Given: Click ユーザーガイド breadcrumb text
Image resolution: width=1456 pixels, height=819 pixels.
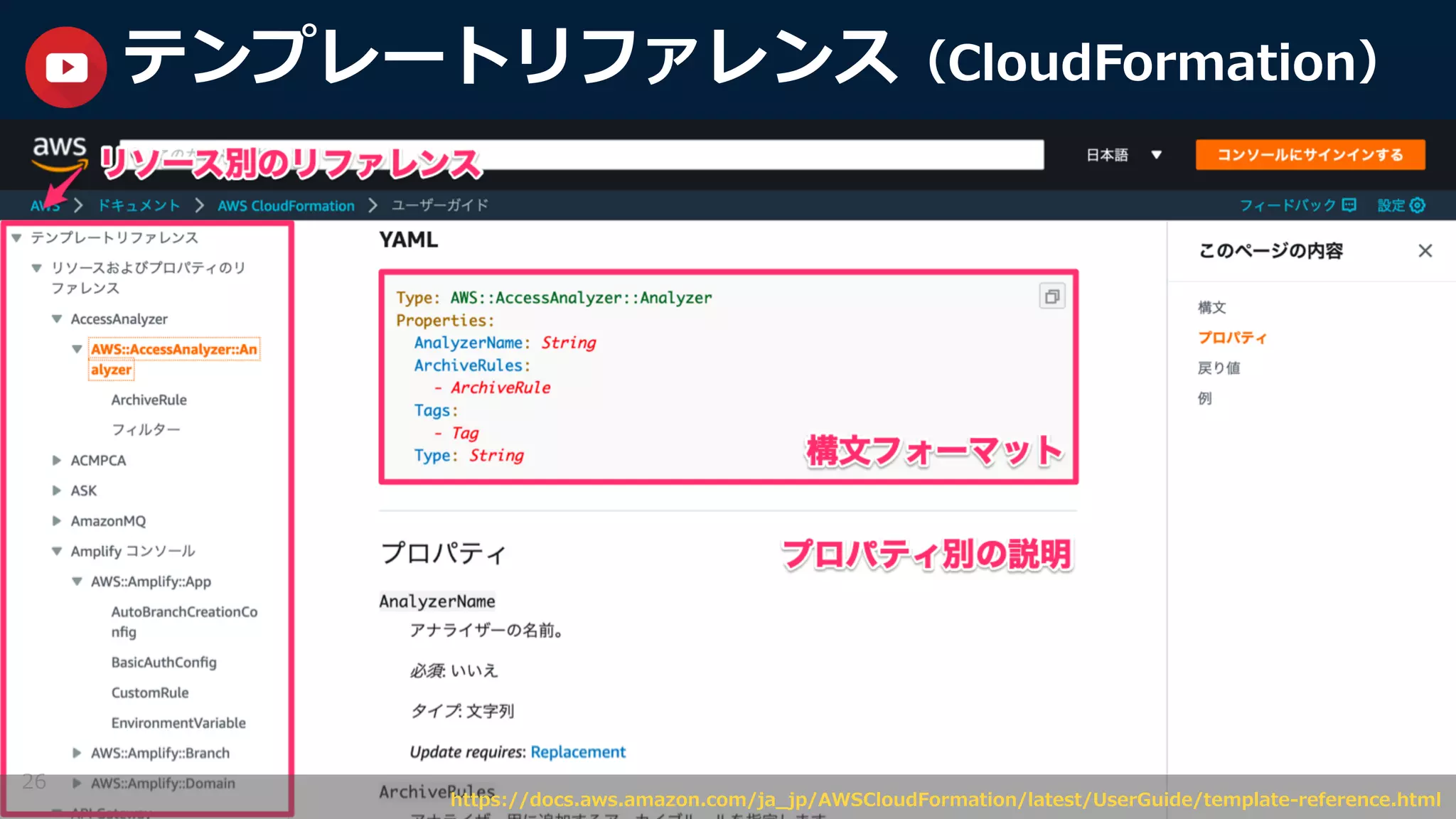Looking at the screenshot, I should pos(440,205).
